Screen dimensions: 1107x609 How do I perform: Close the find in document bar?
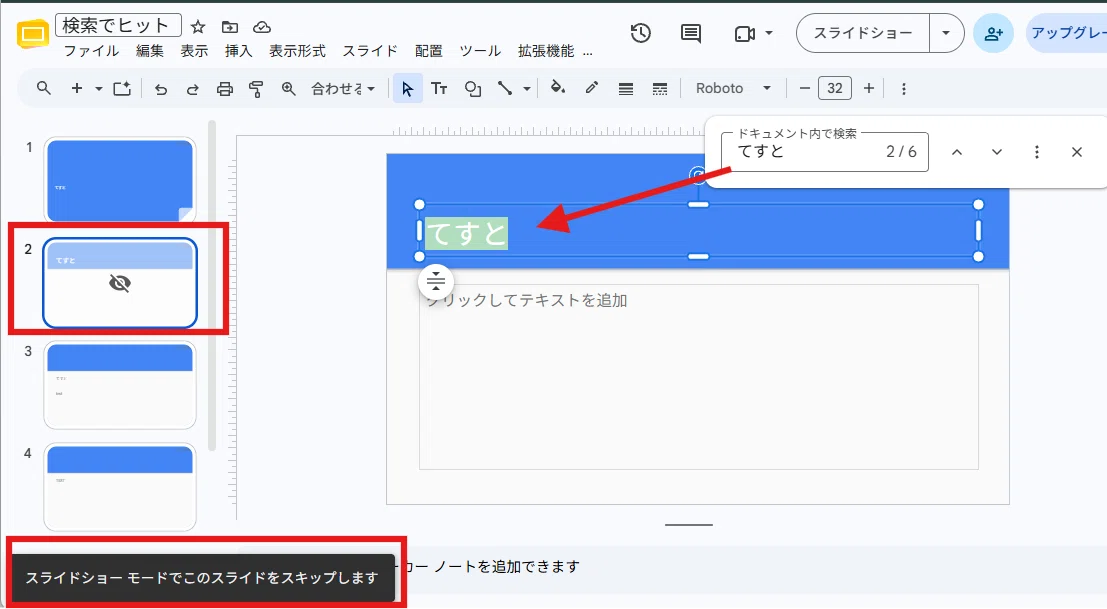(x=1077, y=152)
